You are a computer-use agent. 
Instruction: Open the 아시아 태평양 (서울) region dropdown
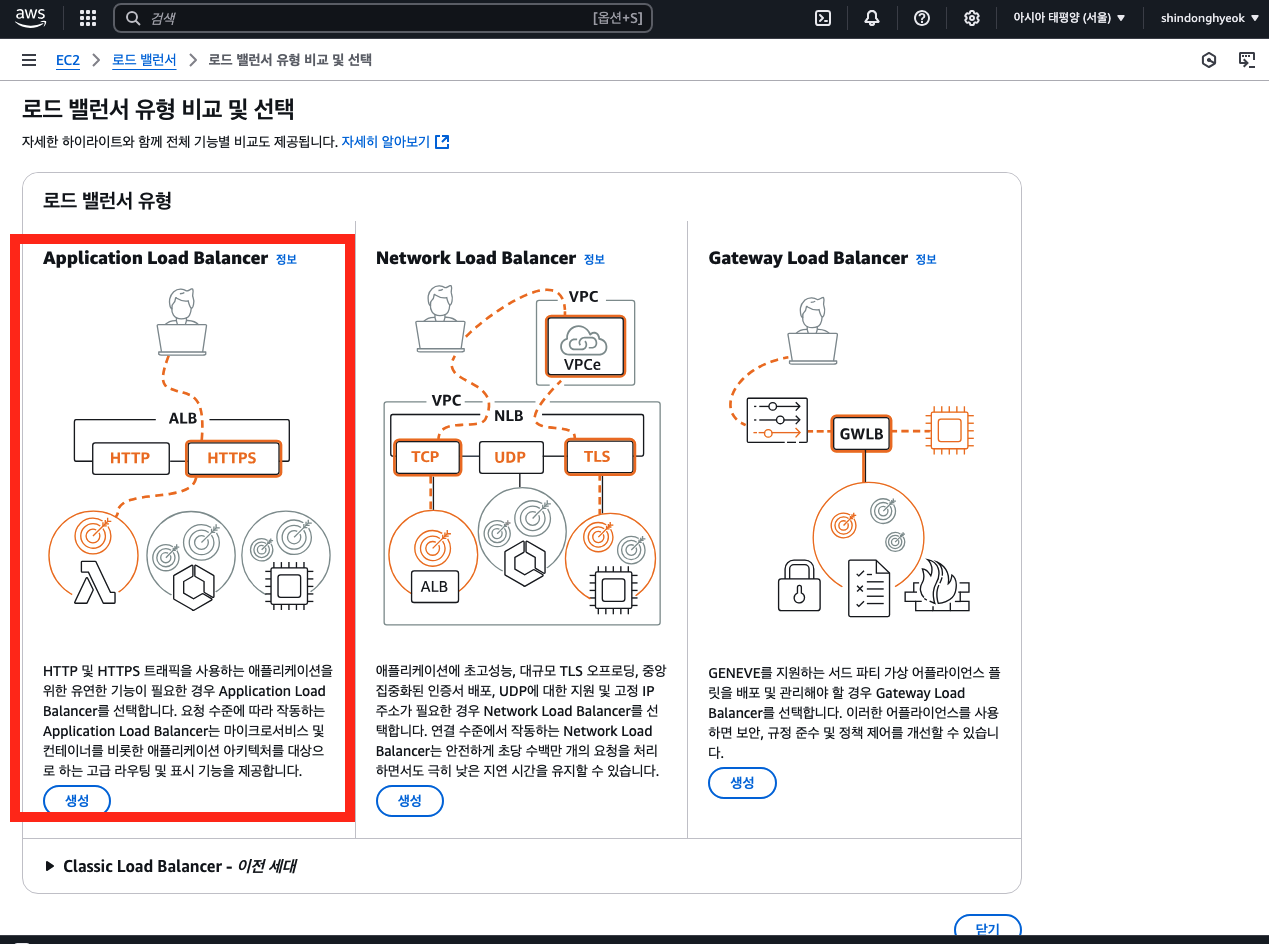pyautogui.click(x=1069, y=18)
